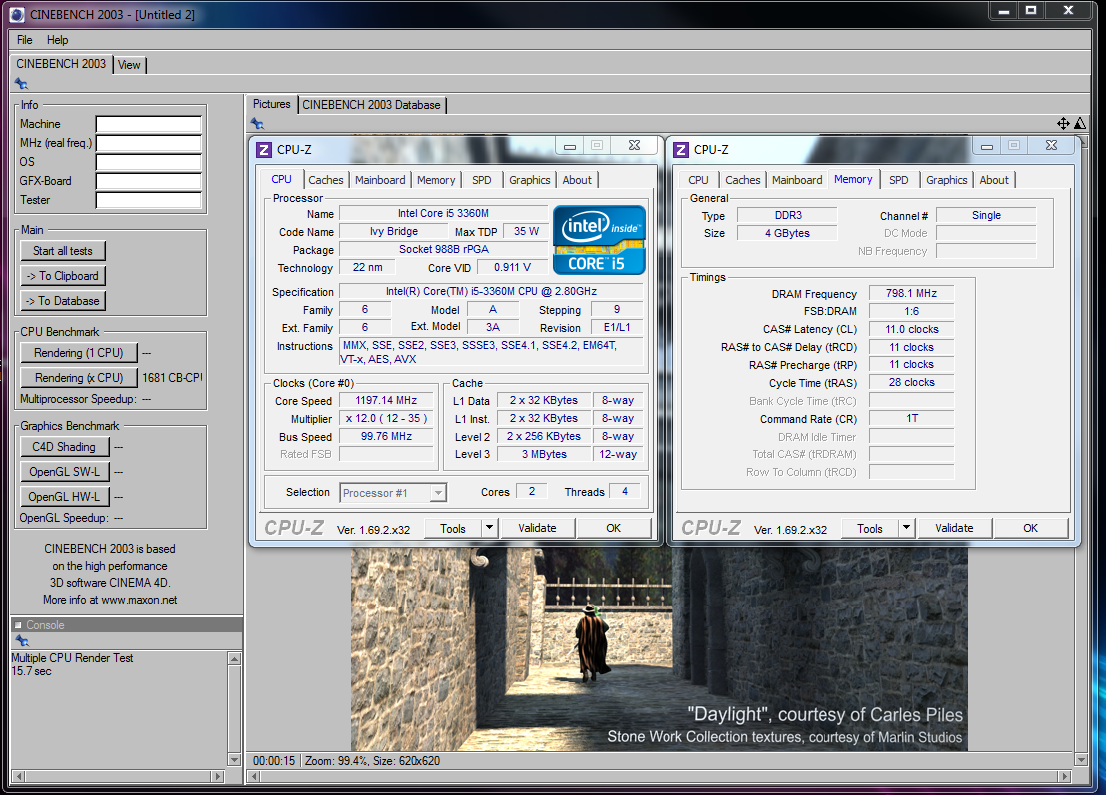The width and height of the screenshot is (1106, 795).
Task: Click Validate in left CPU-Z window
Action: click(x=537, y=528)
